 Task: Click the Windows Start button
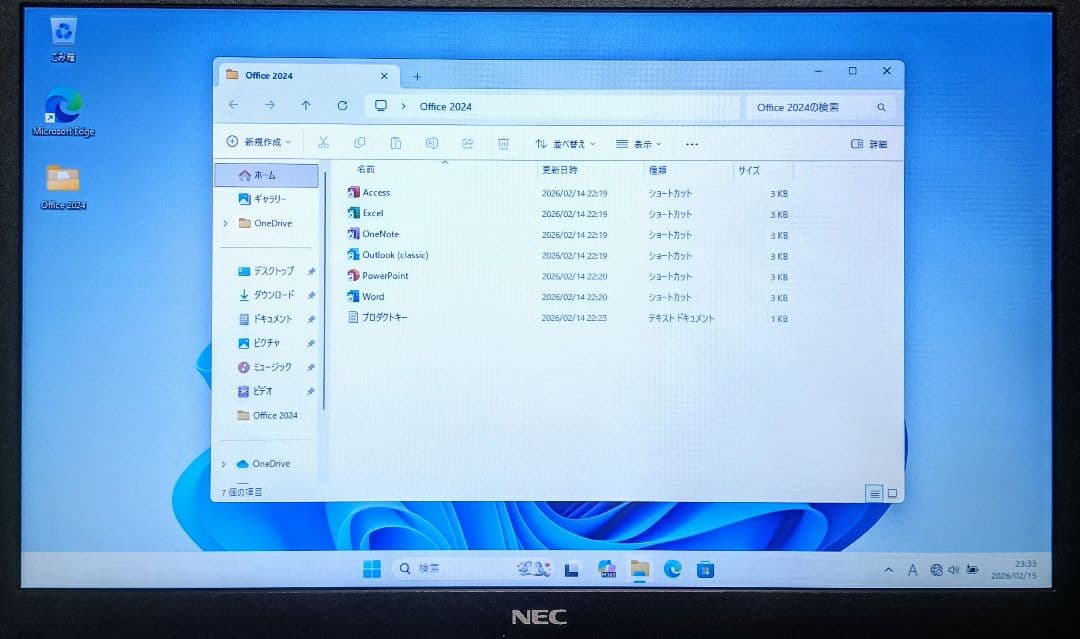point(372,569)
